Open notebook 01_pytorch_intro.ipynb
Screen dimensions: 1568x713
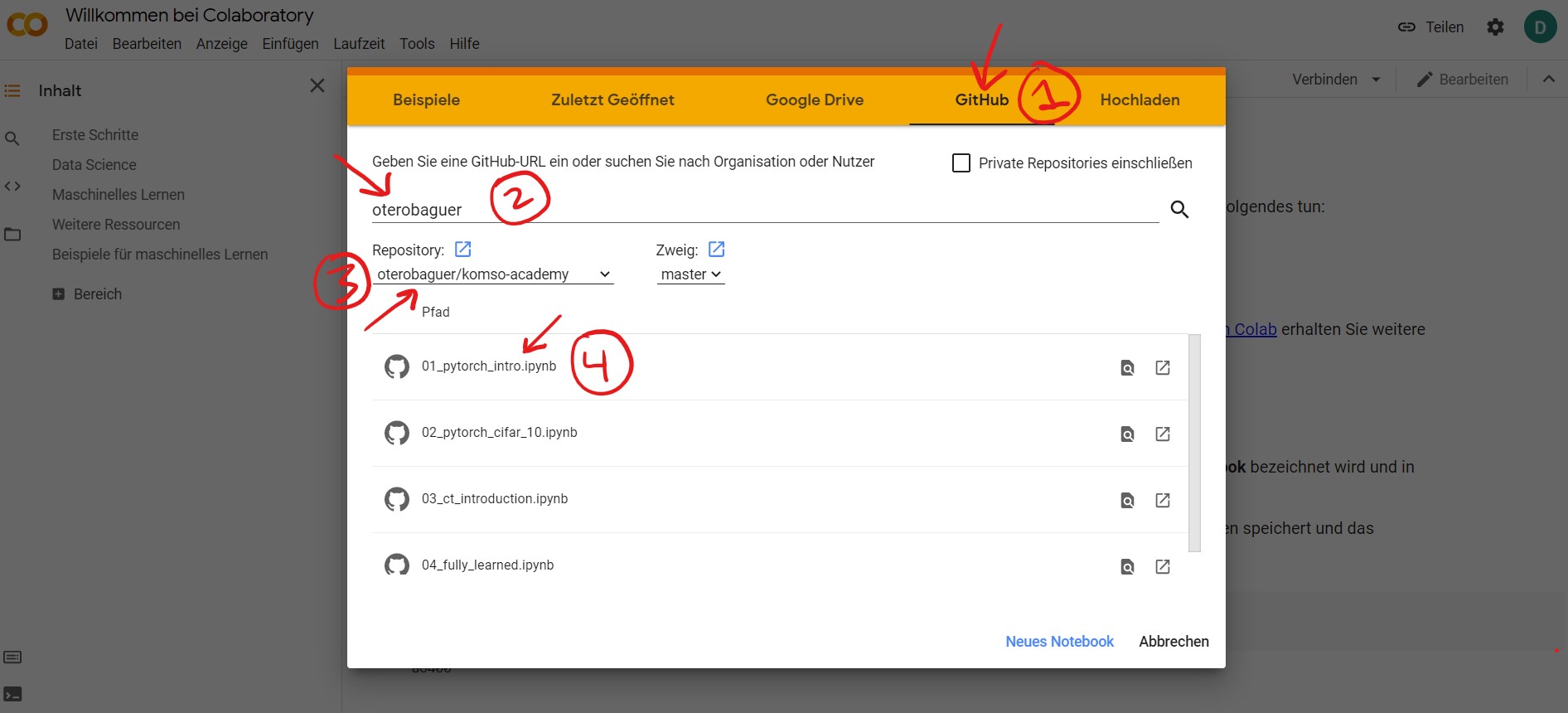pyautogui.click(x=489, y=366)
